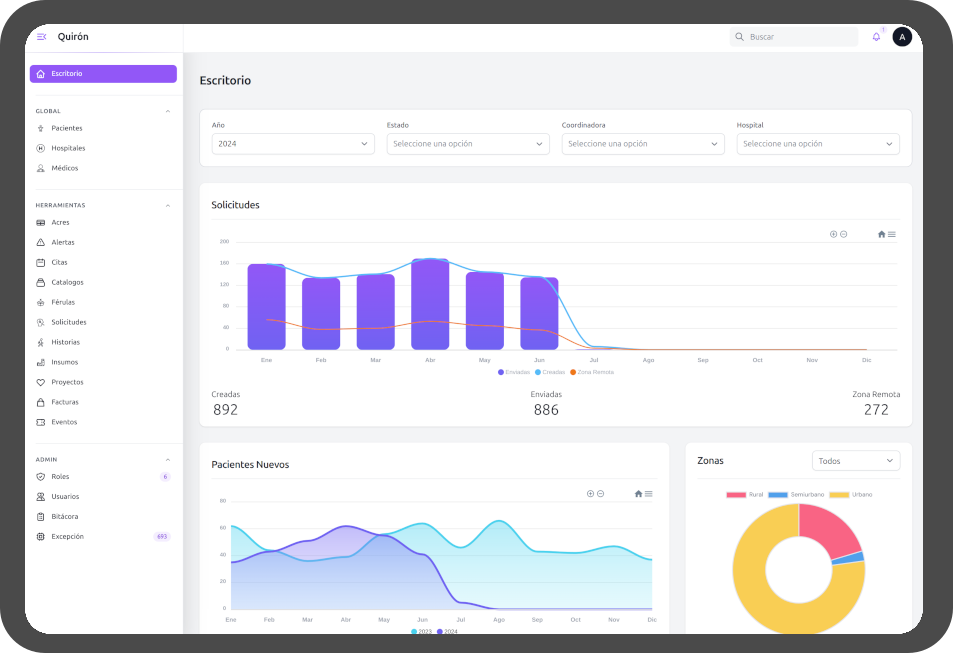Viewport: 953px width, 653px height.
Task: Collapse sidebar with the hamburger menu icon
Action: (41, 37)
